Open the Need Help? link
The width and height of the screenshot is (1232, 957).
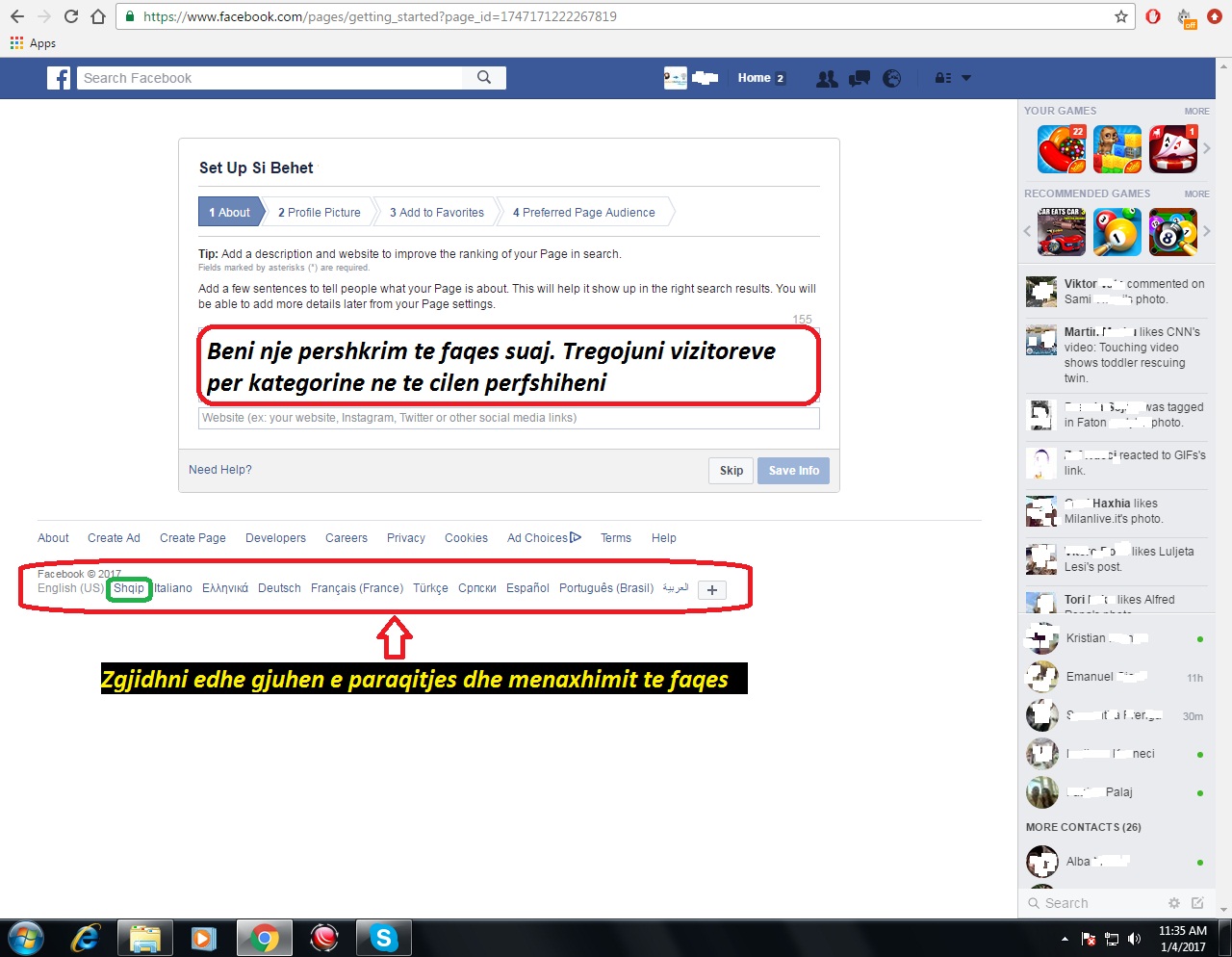(220, 470)
